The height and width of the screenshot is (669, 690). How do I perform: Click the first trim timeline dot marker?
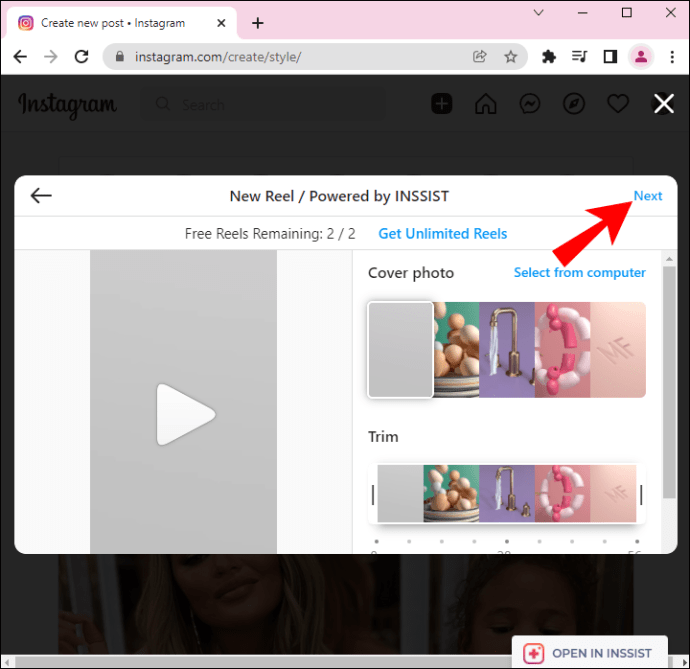point(377,541)
